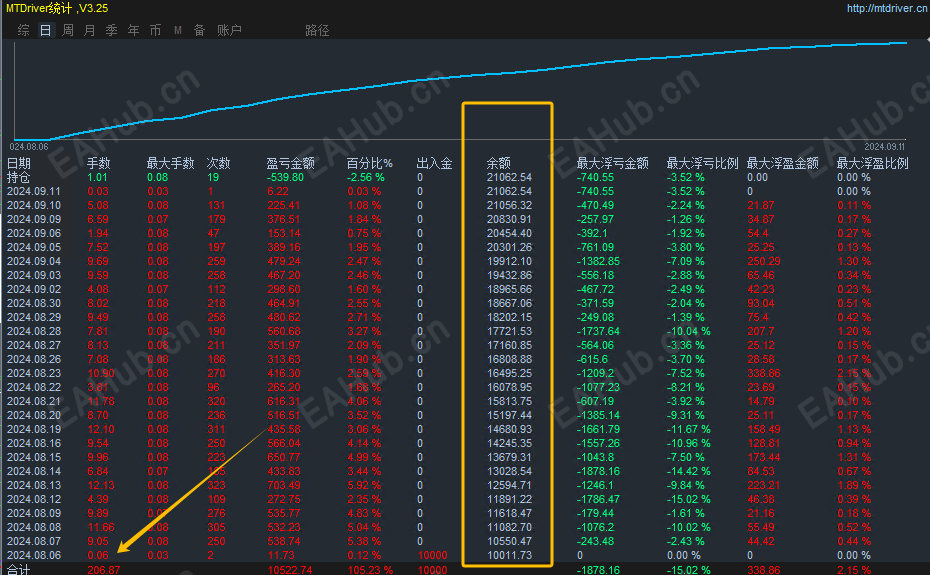Switch to the 季 quarterly tab
The width and height of the screenshot is (930, 575).
click(112, 30)
